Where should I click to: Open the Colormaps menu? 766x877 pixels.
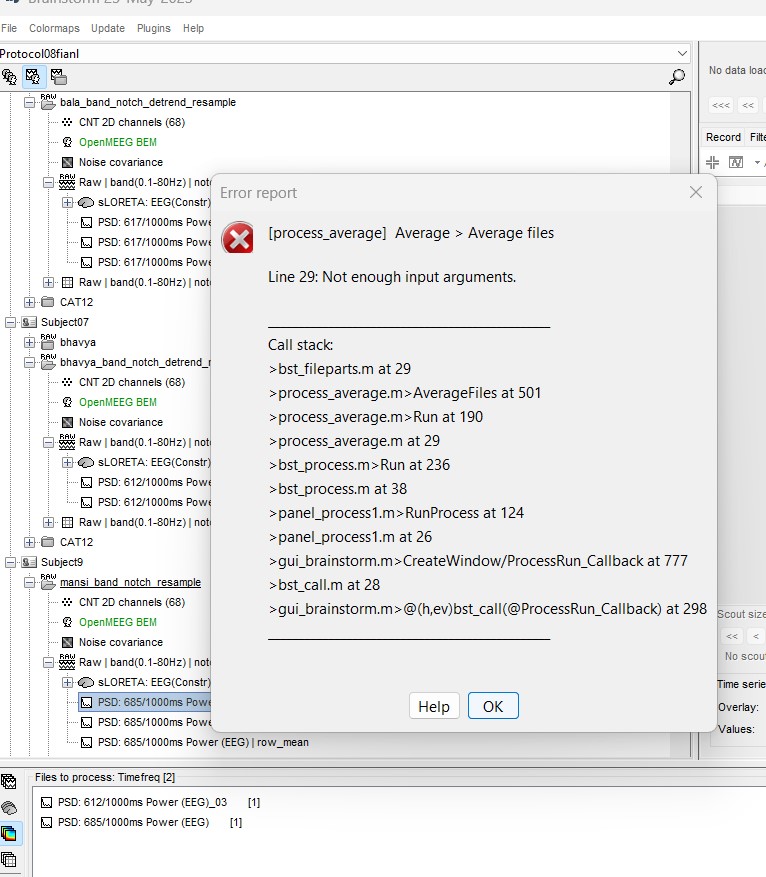point(54,29)
